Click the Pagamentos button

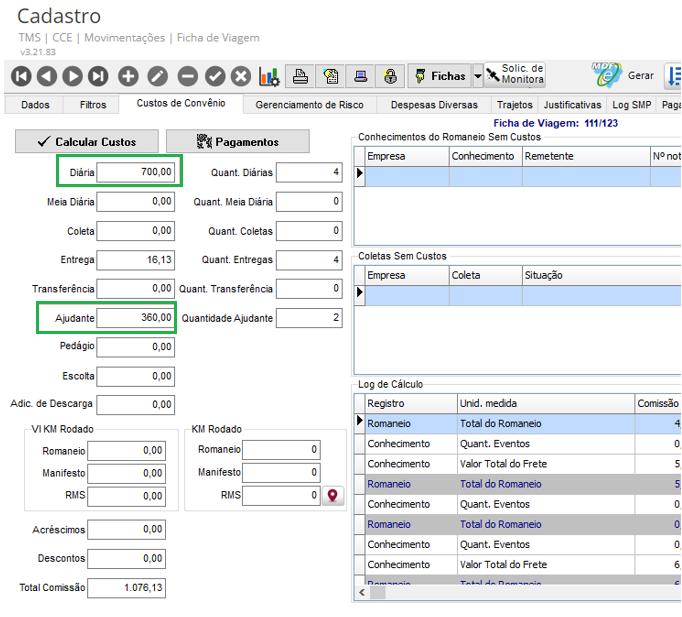coord(238,141)
